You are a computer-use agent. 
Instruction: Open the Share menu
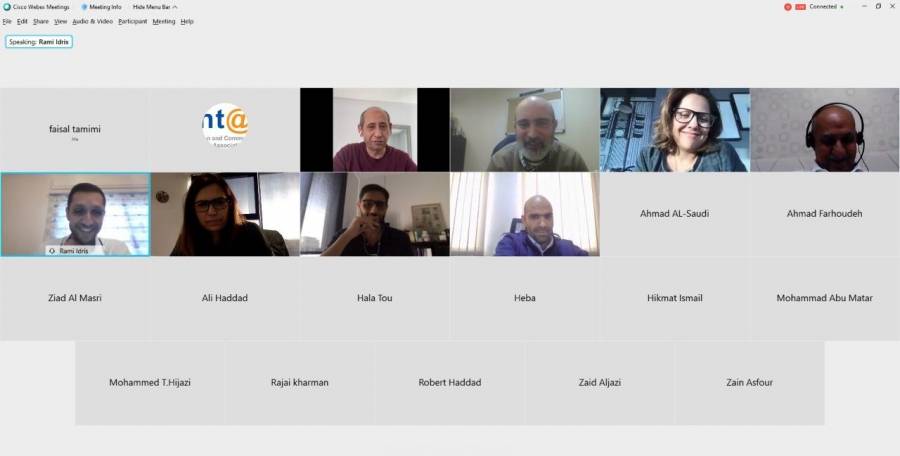41,21
